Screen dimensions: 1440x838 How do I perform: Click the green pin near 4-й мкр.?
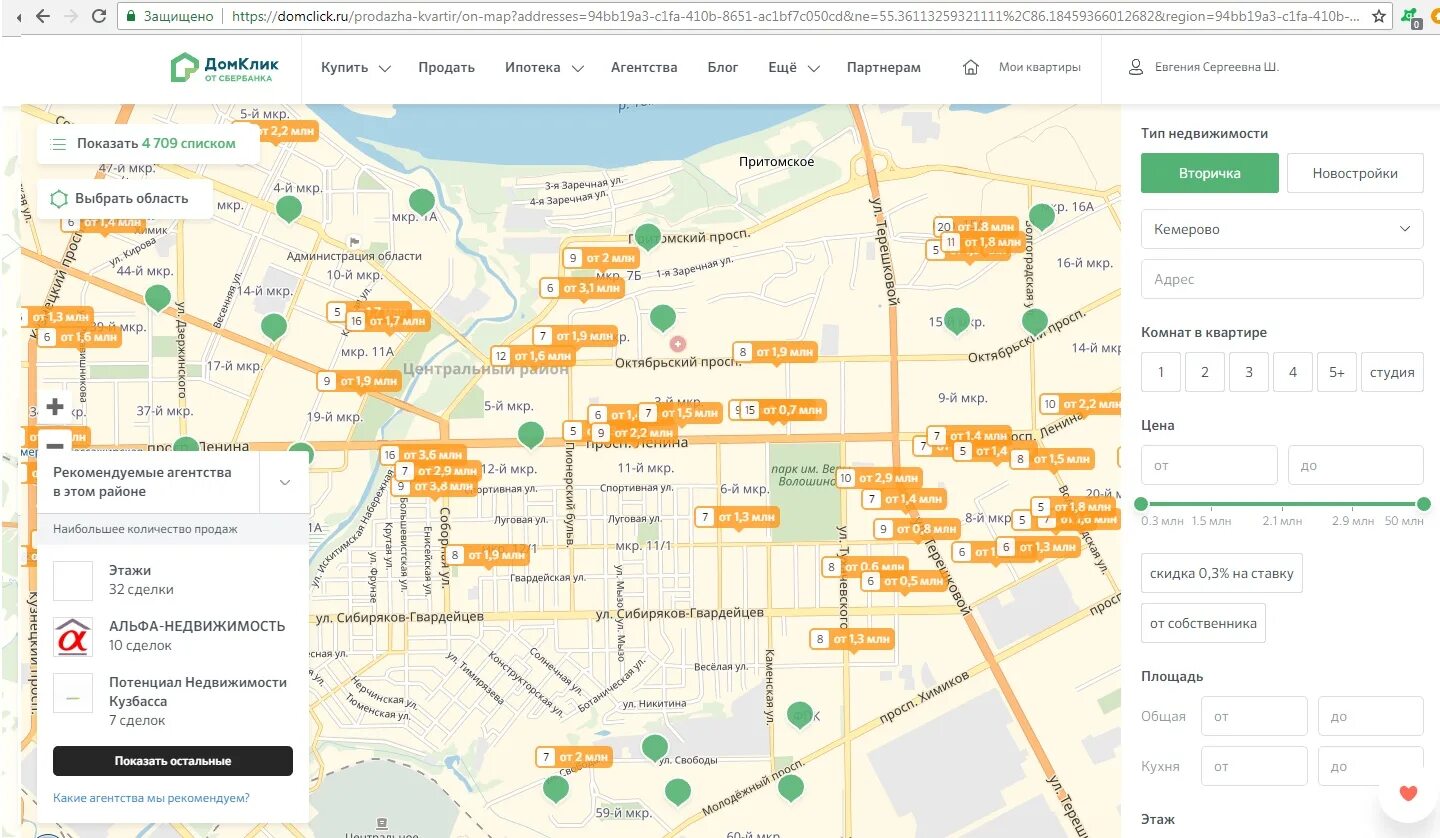click(289, 208)
